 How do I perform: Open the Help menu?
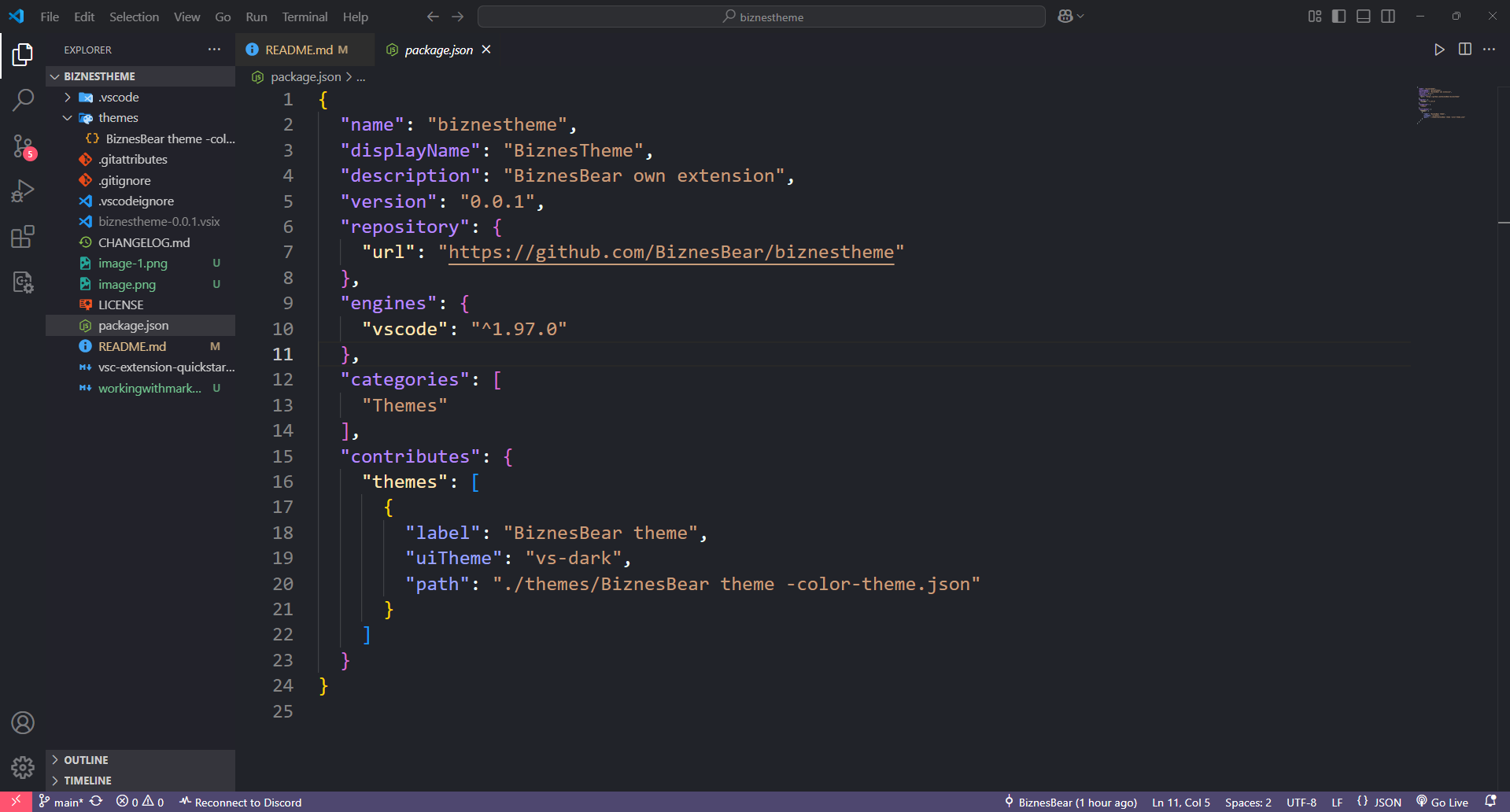[355, 17]
